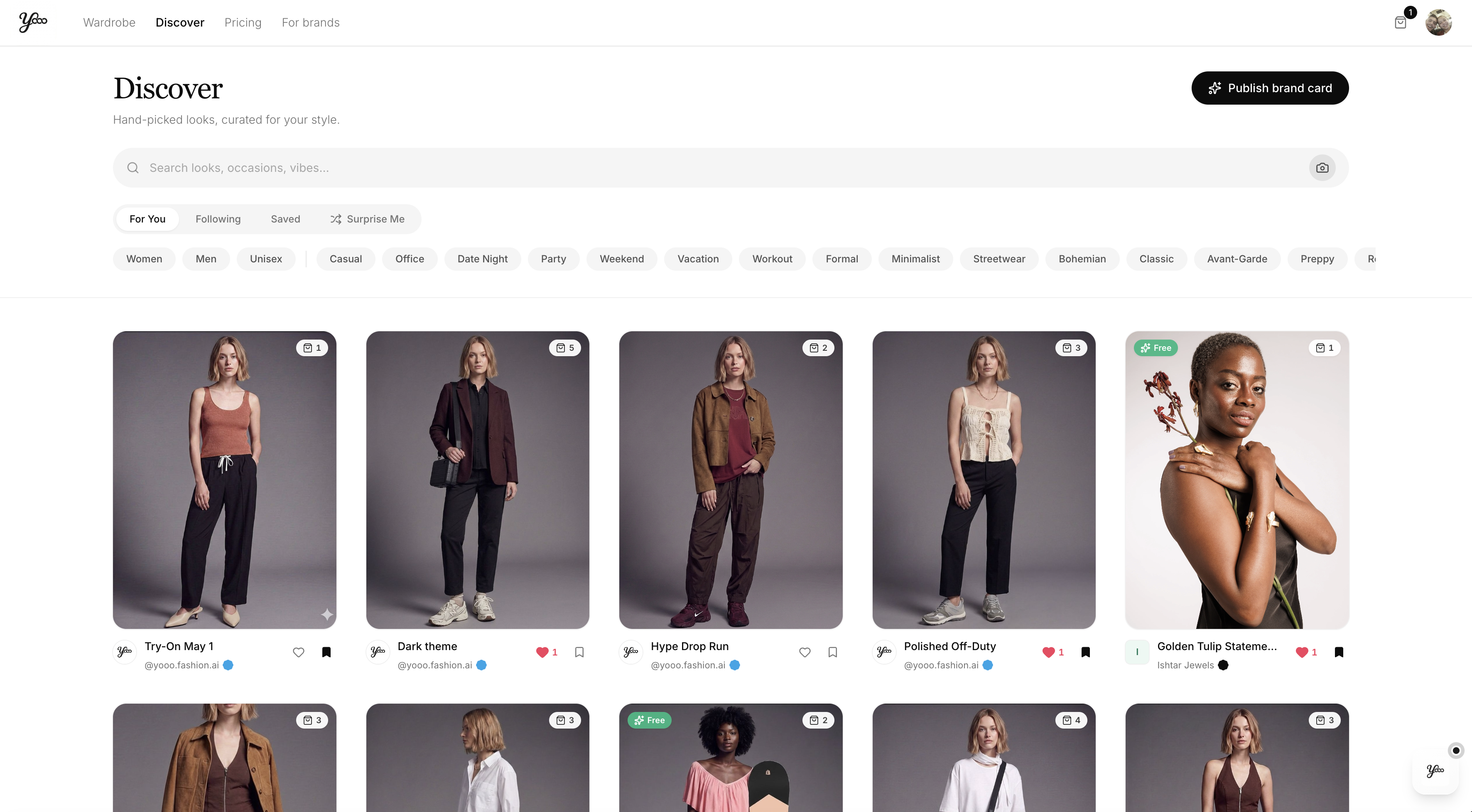Bookmark the Hype Drop Run look

833,652
